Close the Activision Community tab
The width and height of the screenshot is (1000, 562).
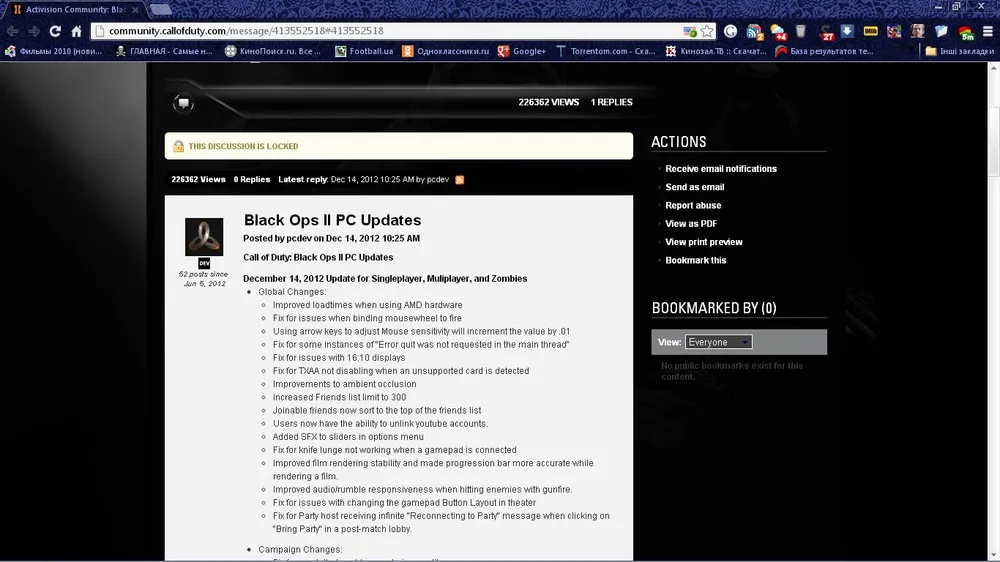pos(135,10)
